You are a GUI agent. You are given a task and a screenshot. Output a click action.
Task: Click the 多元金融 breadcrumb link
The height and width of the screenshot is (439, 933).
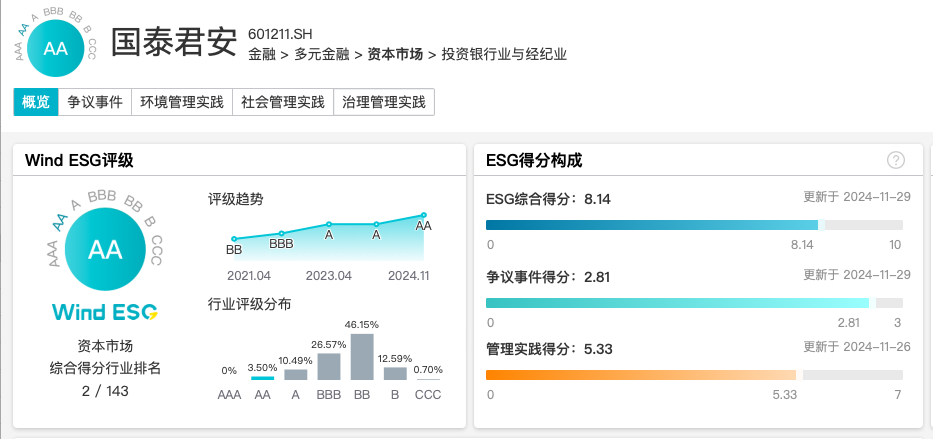321,55
